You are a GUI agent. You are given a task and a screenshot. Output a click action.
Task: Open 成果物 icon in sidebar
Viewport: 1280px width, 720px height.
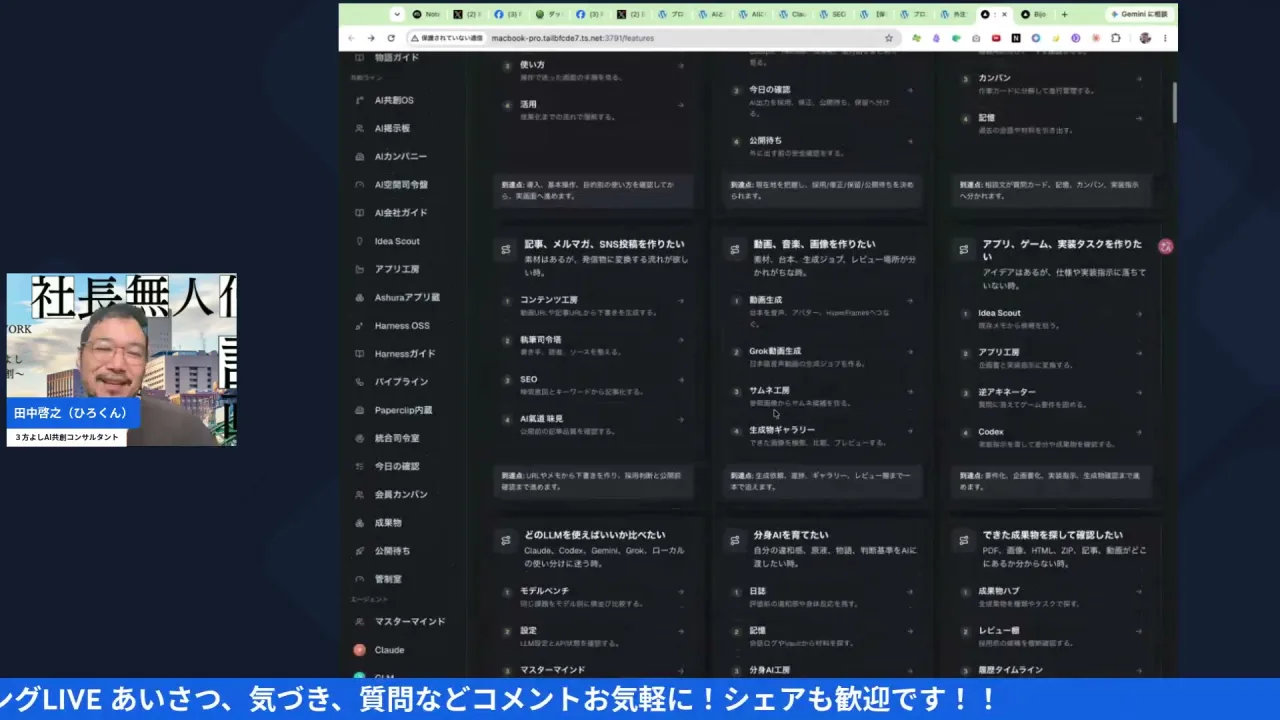360,523
